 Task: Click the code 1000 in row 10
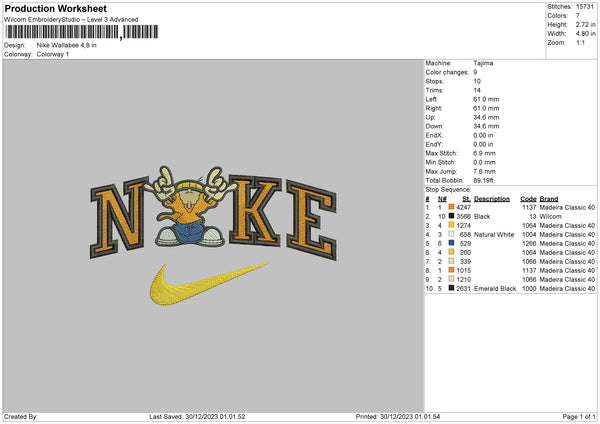tap(529, 288)
